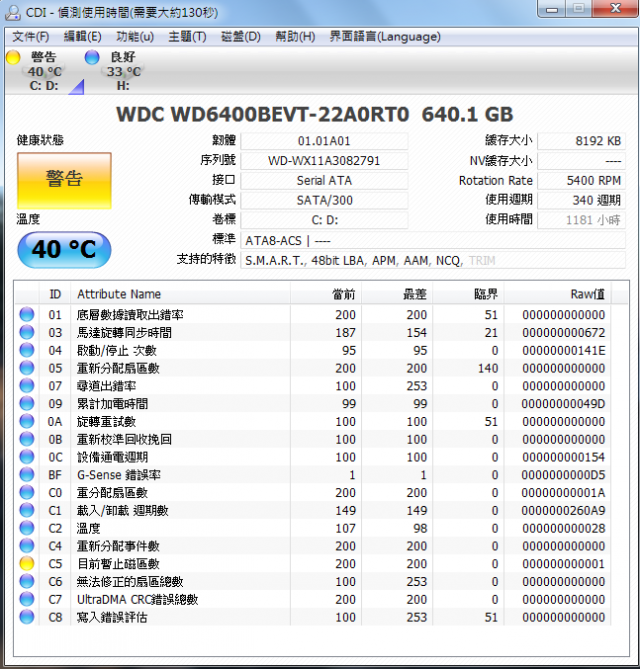Click the yellow 警告 health status button
The image size is (640, 670).
point(64,180)
